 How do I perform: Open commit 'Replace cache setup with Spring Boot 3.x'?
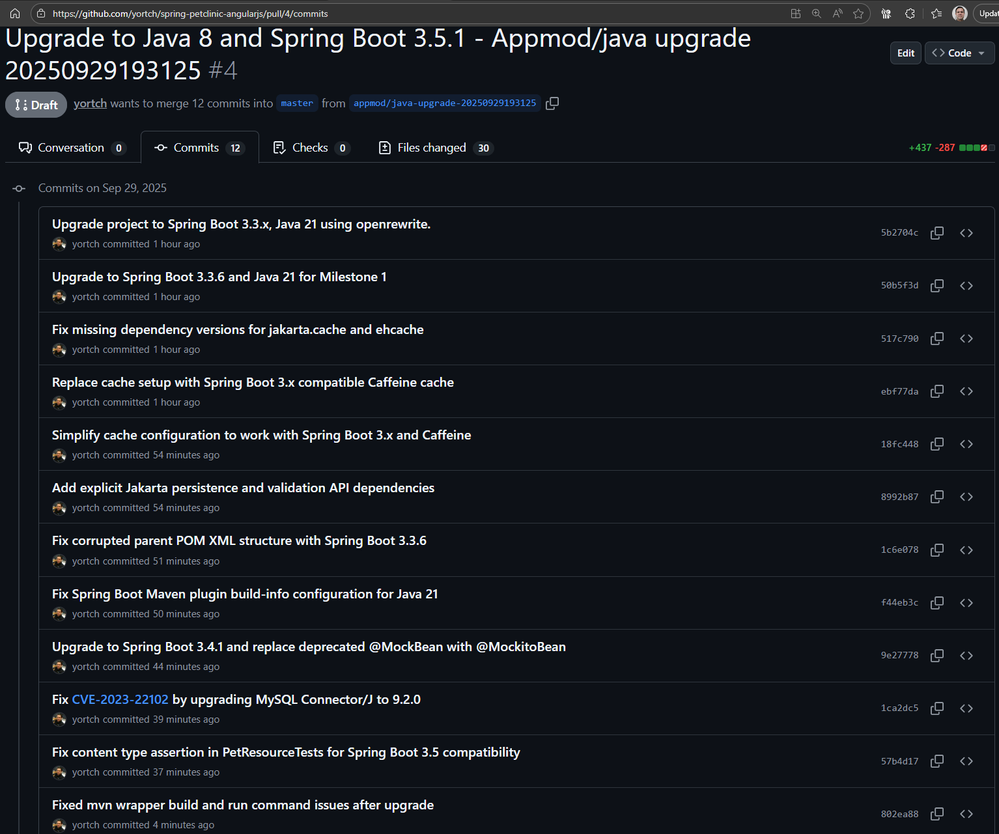tap(253, 382)
